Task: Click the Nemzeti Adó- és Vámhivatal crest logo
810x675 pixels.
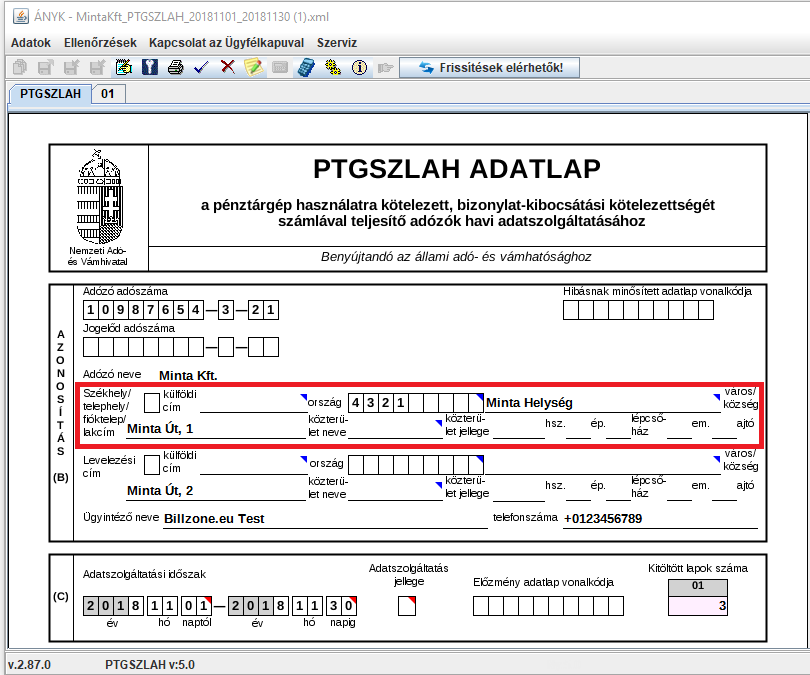Action: tap(99, 197)
